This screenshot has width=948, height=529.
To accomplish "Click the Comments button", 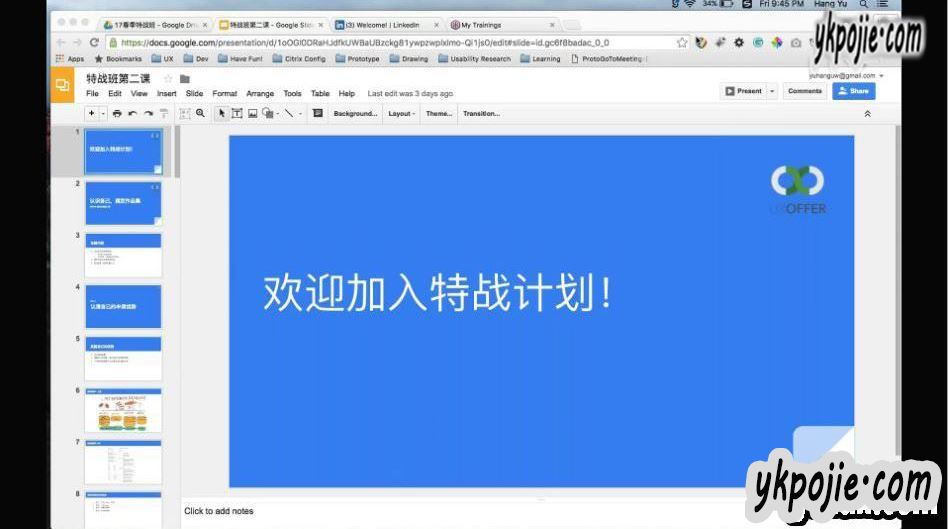I will tap(805, 91).
